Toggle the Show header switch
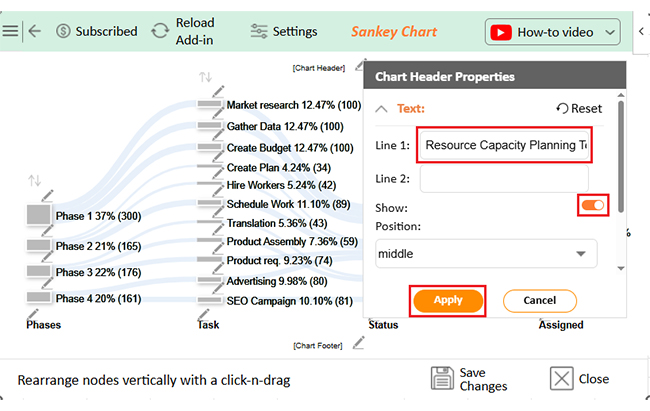 coord(592,205)
